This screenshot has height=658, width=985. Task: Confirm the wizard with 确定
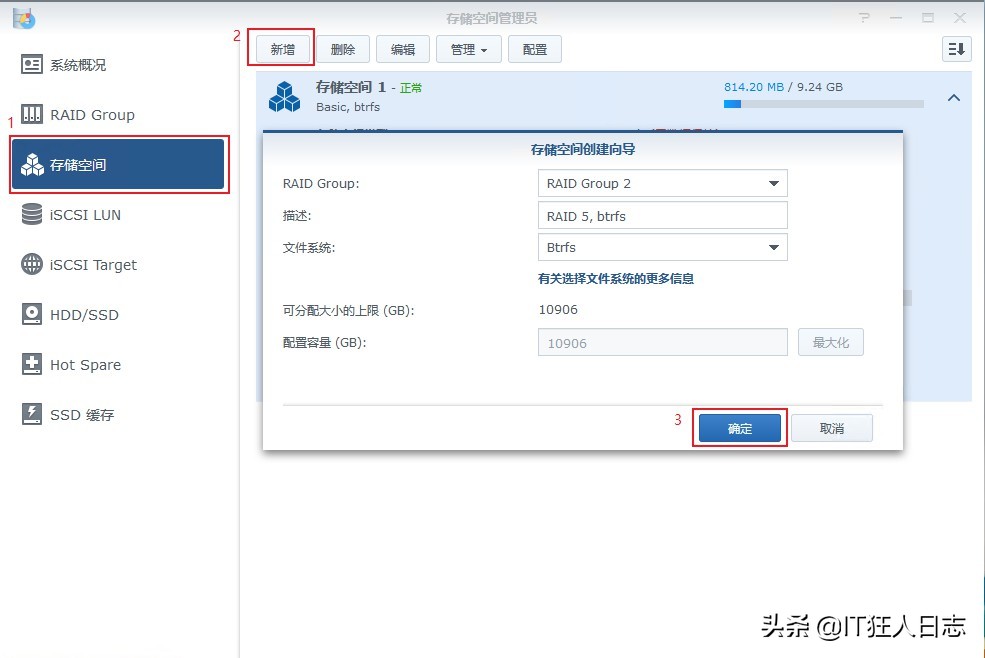coord(739,427)
